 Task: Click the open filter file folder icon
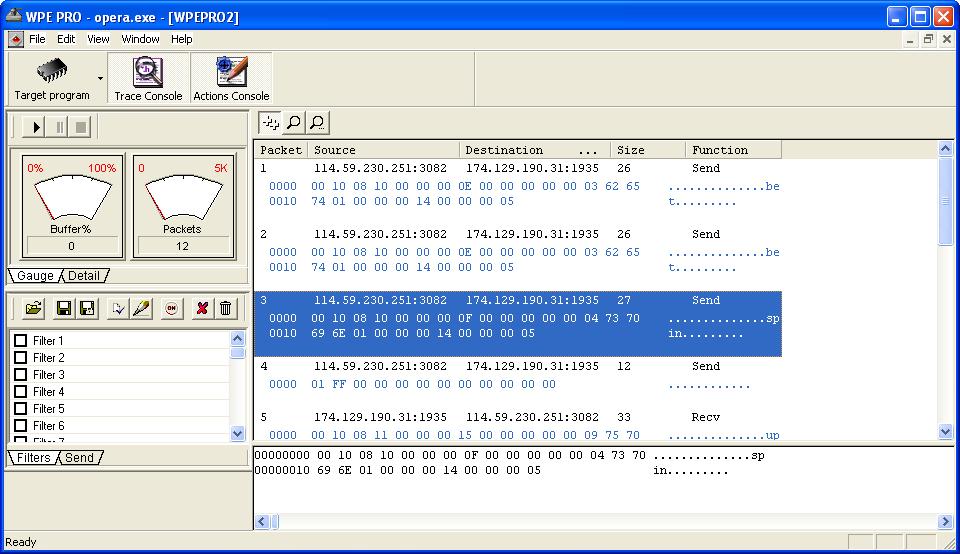click(x=34, y=308)
